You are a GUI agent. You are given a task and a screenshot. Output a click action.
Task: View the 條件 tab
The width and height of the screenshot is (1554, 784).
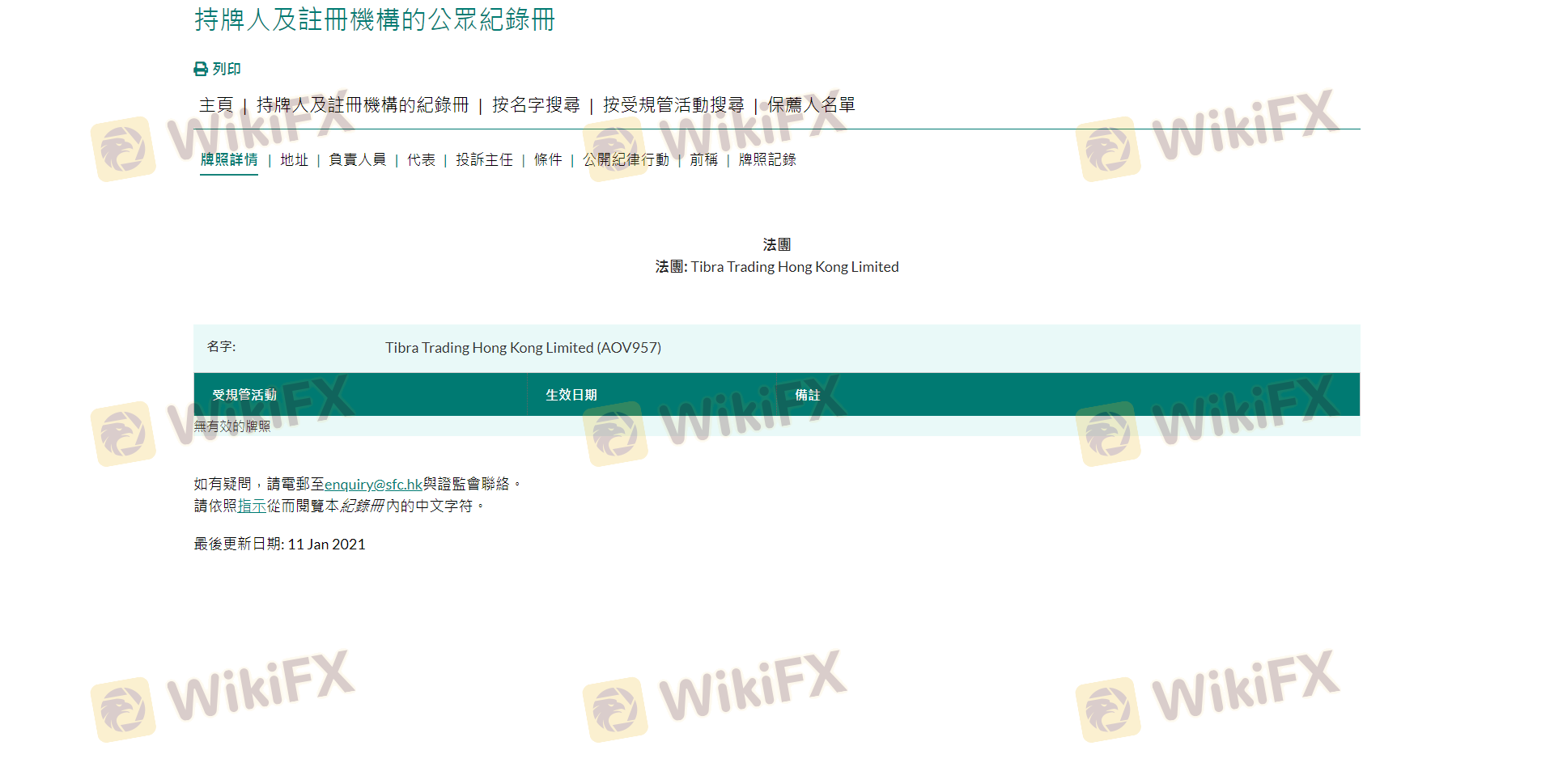point(548,160)
